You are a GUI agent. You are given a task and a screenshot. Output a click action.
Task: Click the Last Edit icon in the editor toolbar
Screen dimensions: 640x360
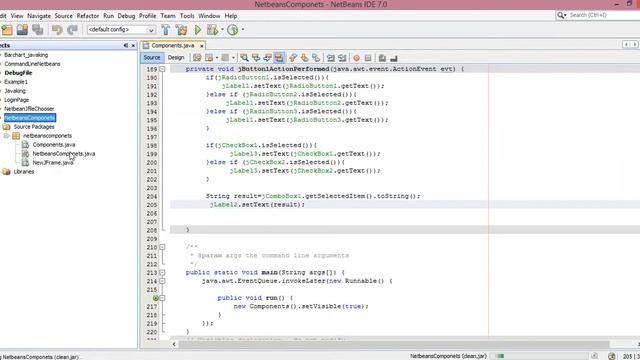pyautogui.click(x=197, y=58)
